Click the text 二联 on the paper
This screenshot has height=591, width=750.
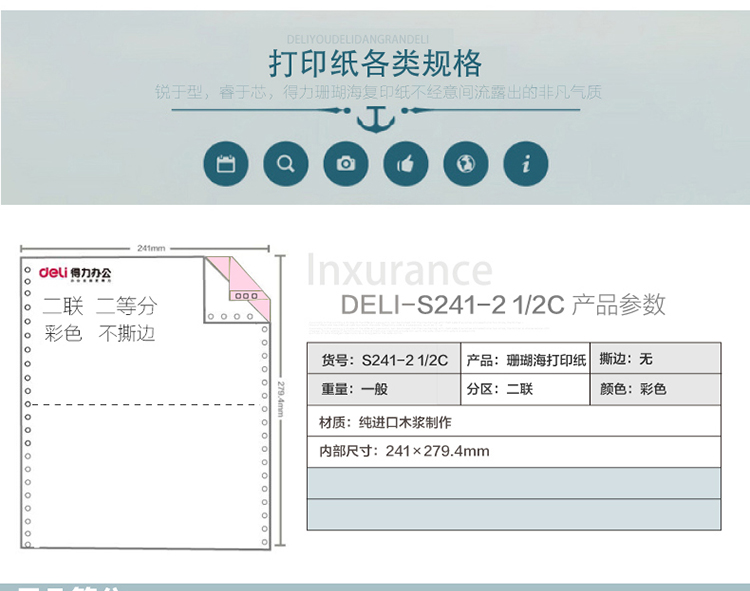pyautogui.click(x=63, y=306)
